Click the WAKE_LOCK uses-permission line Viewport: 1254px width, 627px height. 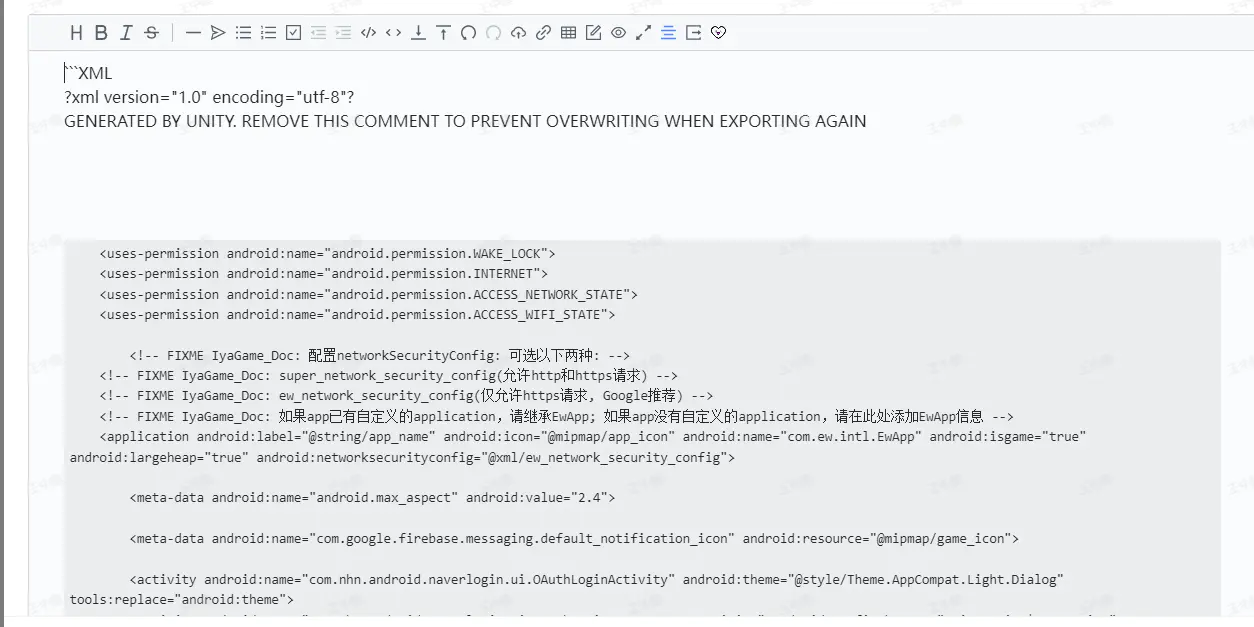327,254
